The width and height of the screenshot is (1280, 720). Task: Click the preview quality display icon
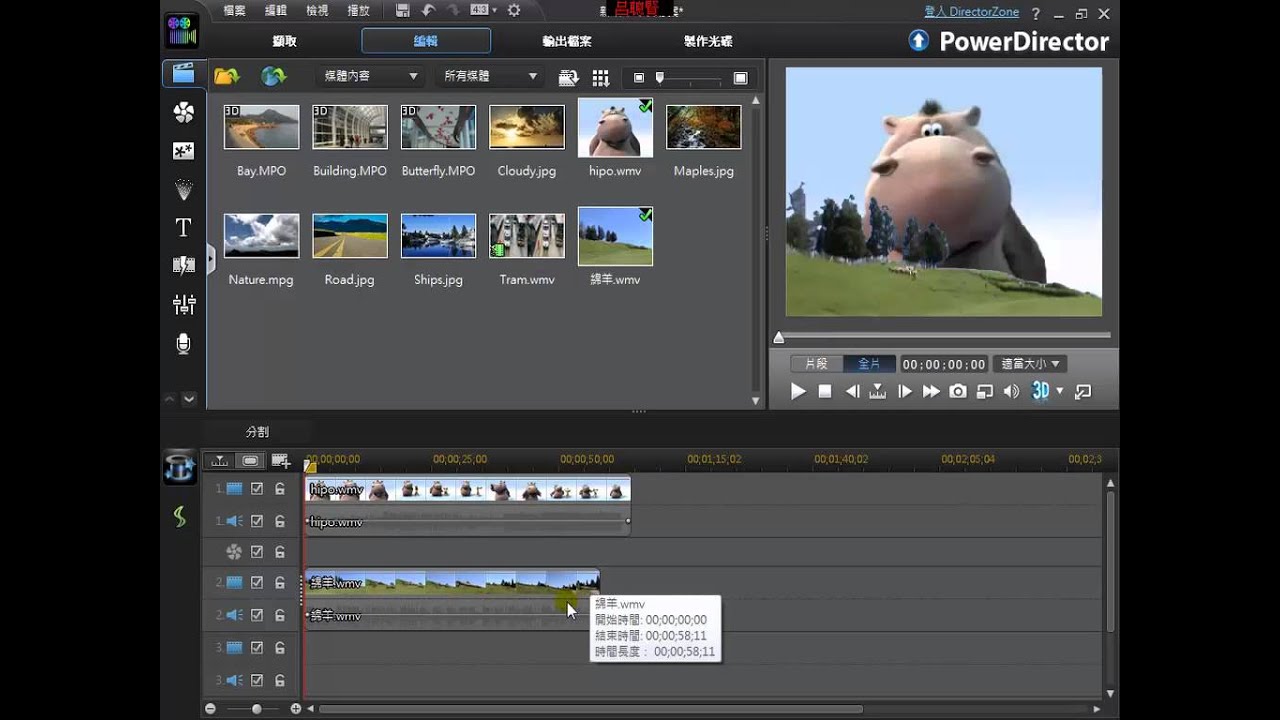pos(985,391)
